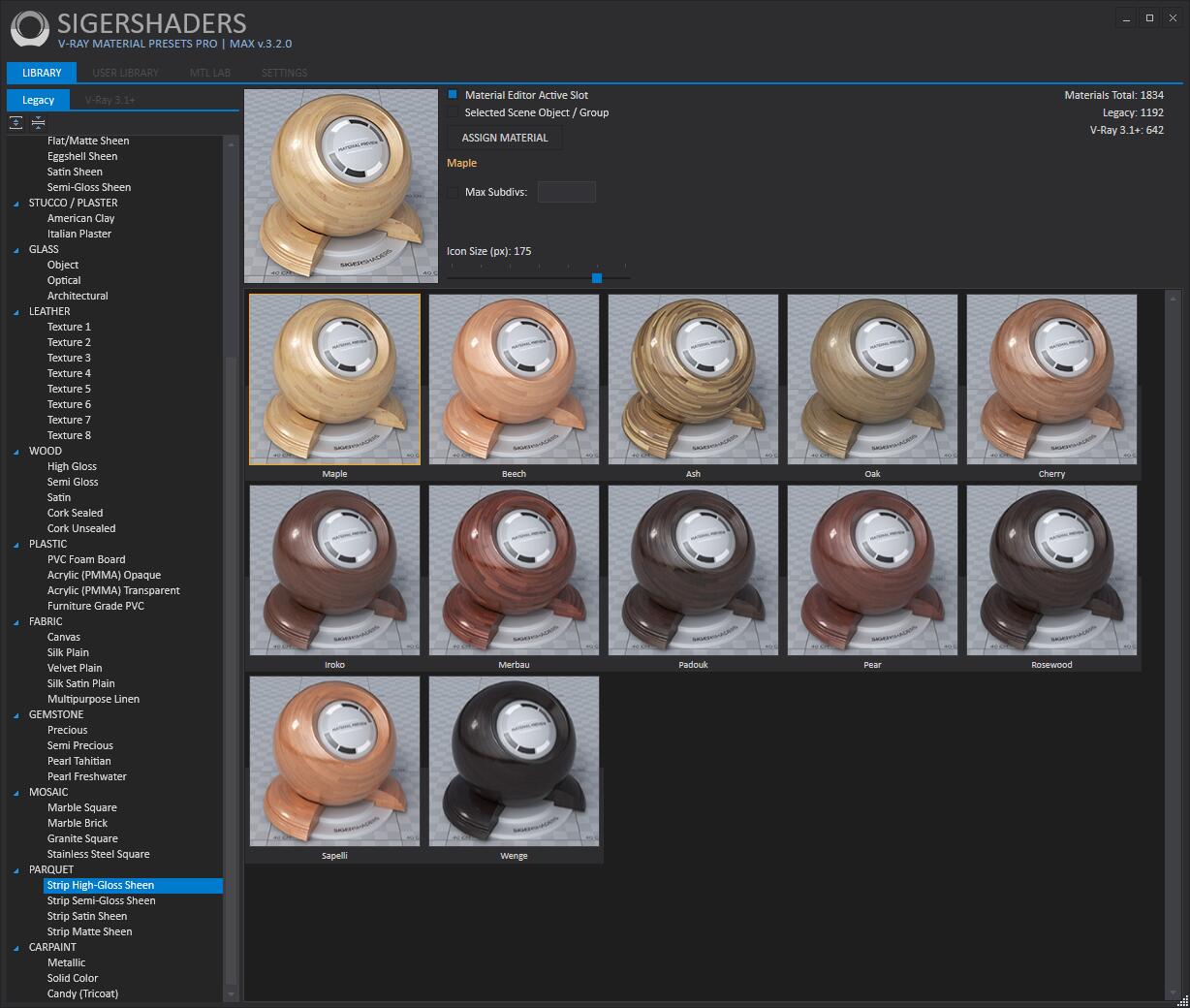Open Italian Plaster subcategory
1190x1008 pixels.
[79, 235]
